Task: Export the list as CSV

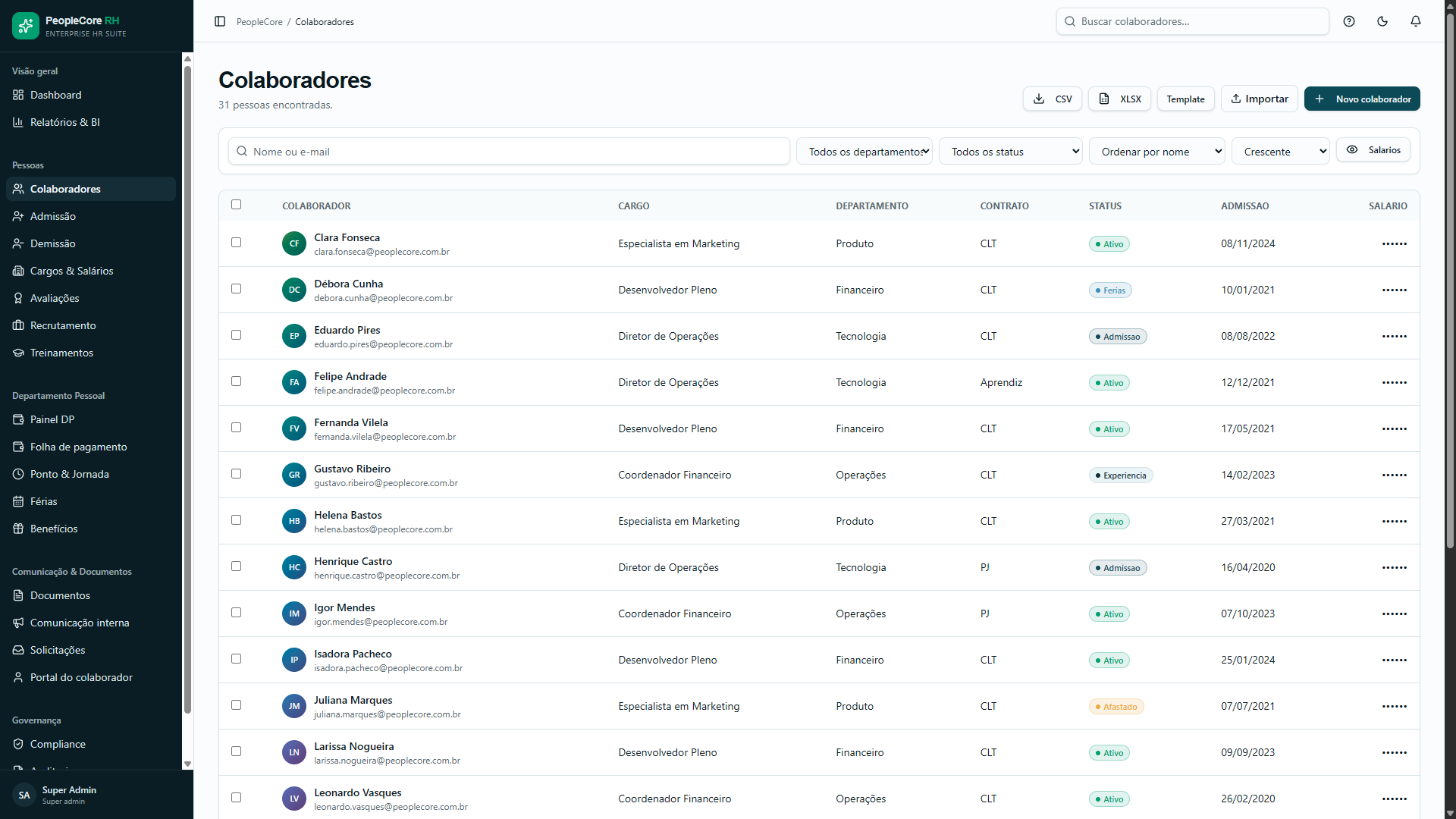Action: (1053, 99)
